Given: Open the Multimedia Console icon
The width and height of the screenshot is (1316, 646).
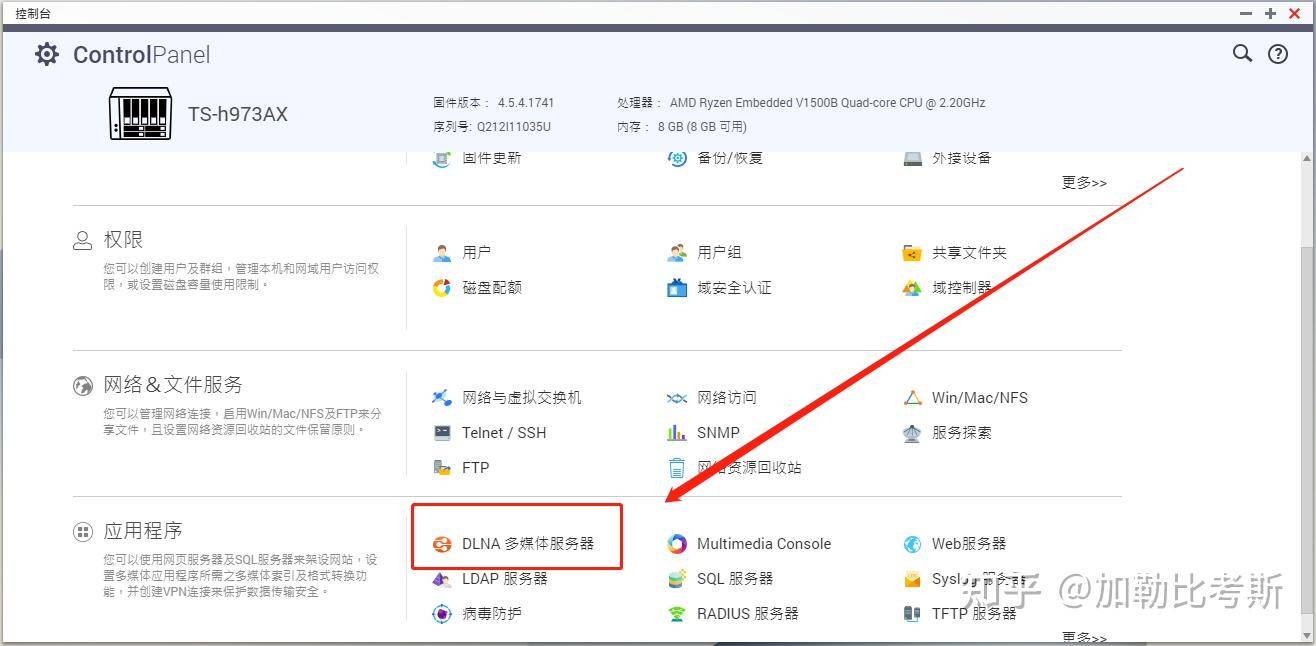Looking at the screenshot, I should click(x=677, y=544).
